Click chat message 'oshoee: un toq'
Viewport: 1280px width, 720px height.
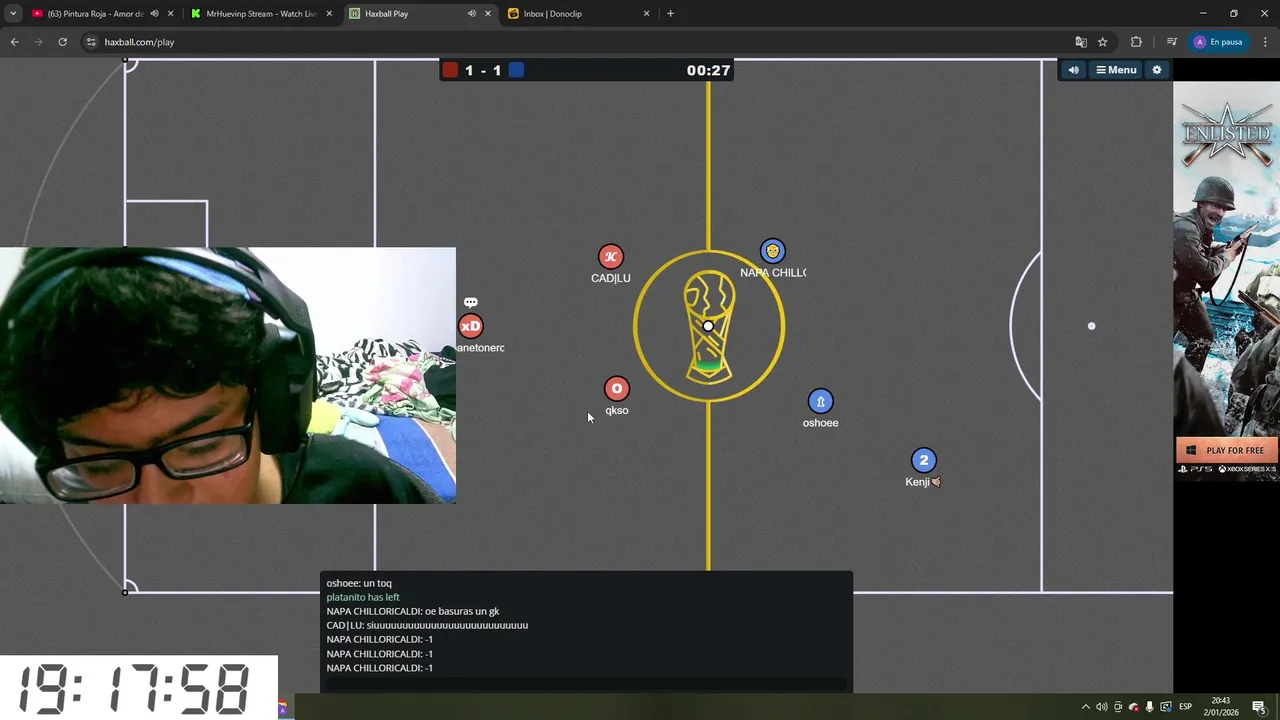click(359, 583)
